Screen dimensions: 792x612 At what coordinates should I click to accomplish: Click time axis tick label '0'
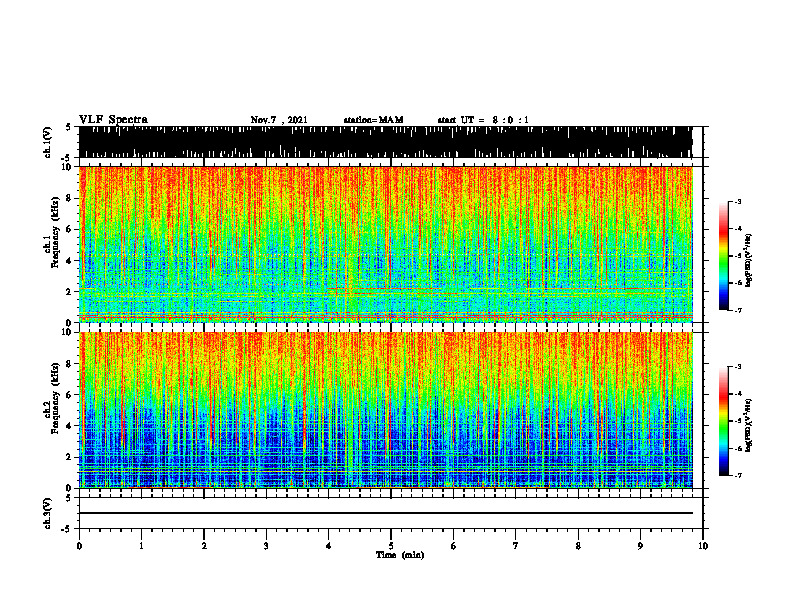point(79,546)
